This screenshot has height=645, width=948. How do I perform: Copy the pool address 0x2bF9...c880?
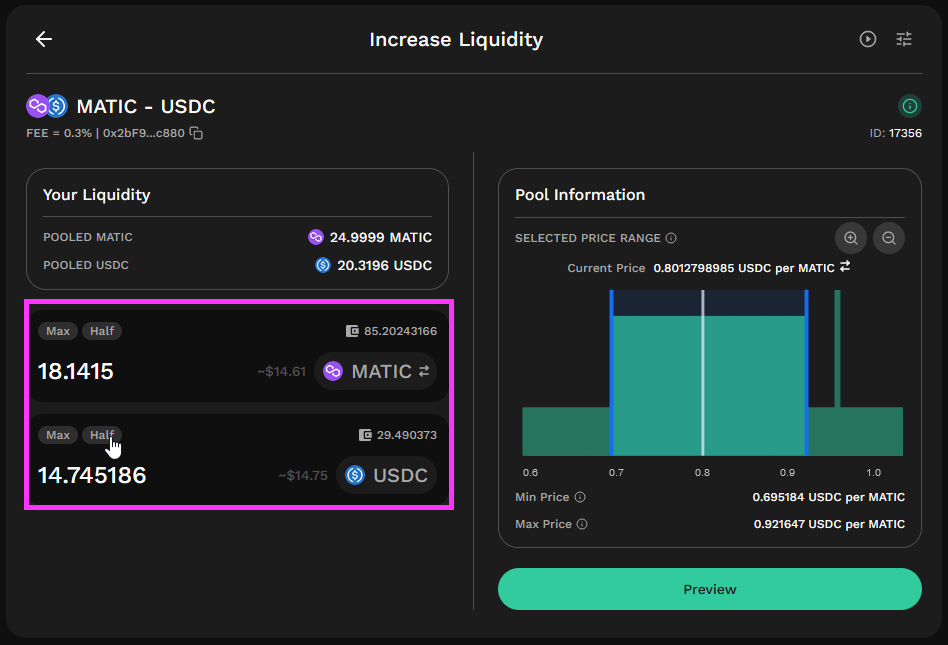point(196,133)
